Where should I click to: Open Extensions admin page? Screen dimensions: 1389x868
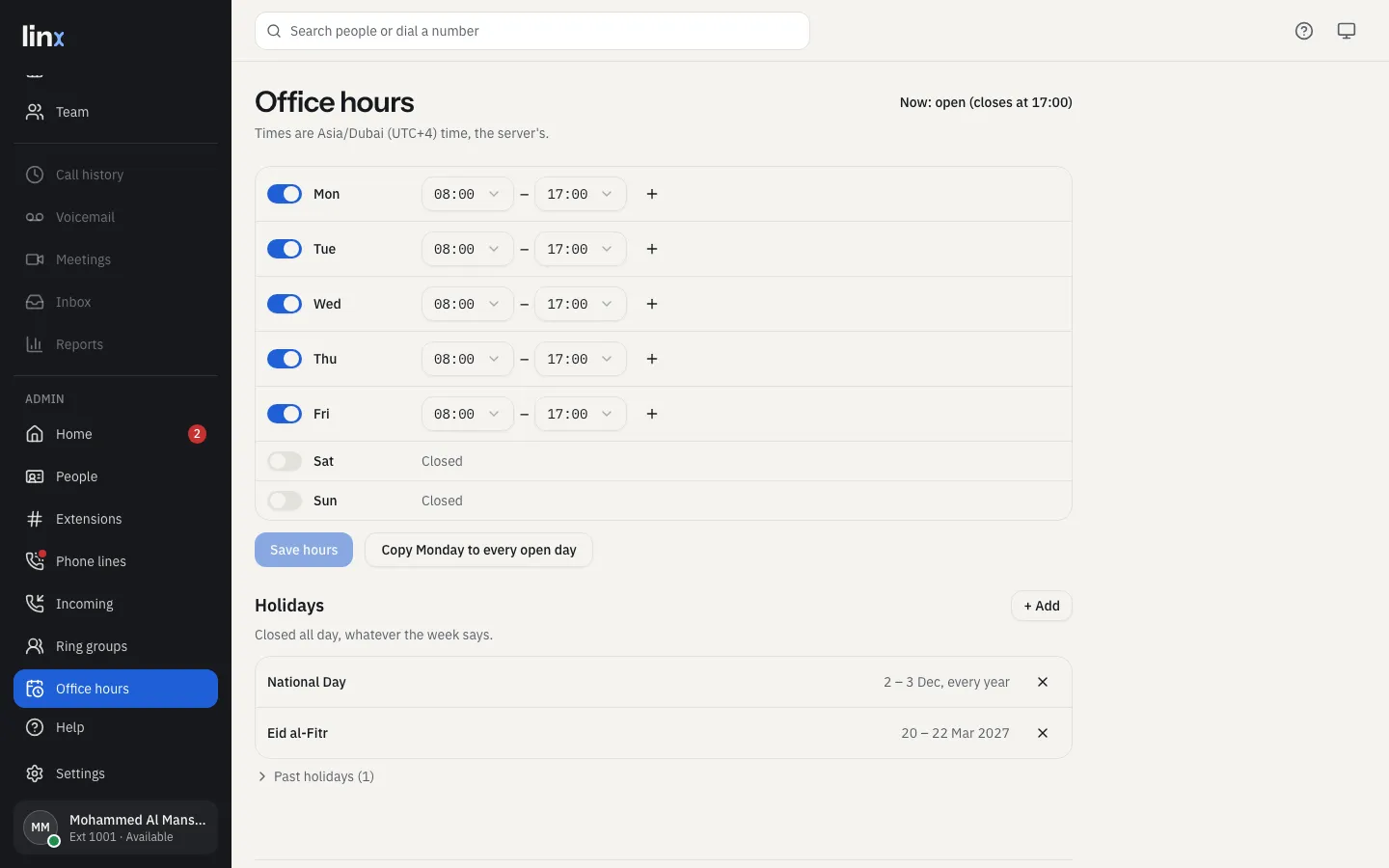point(116,519)
